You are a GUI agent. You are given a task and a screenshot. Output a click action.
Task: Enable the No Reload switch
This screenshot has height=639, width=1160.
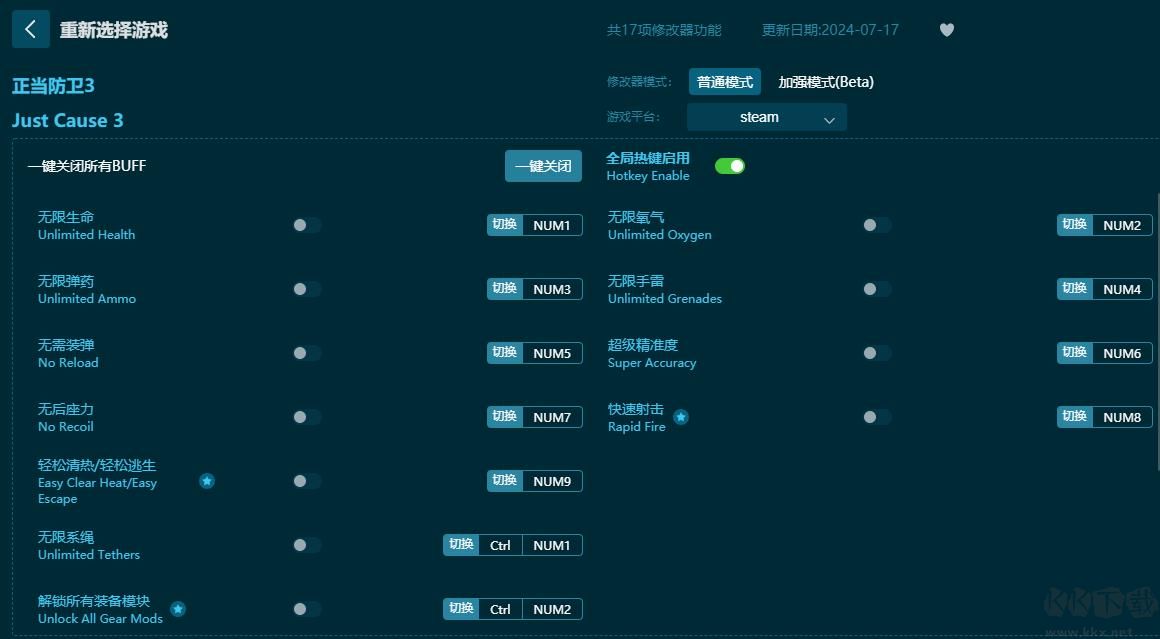306,353
